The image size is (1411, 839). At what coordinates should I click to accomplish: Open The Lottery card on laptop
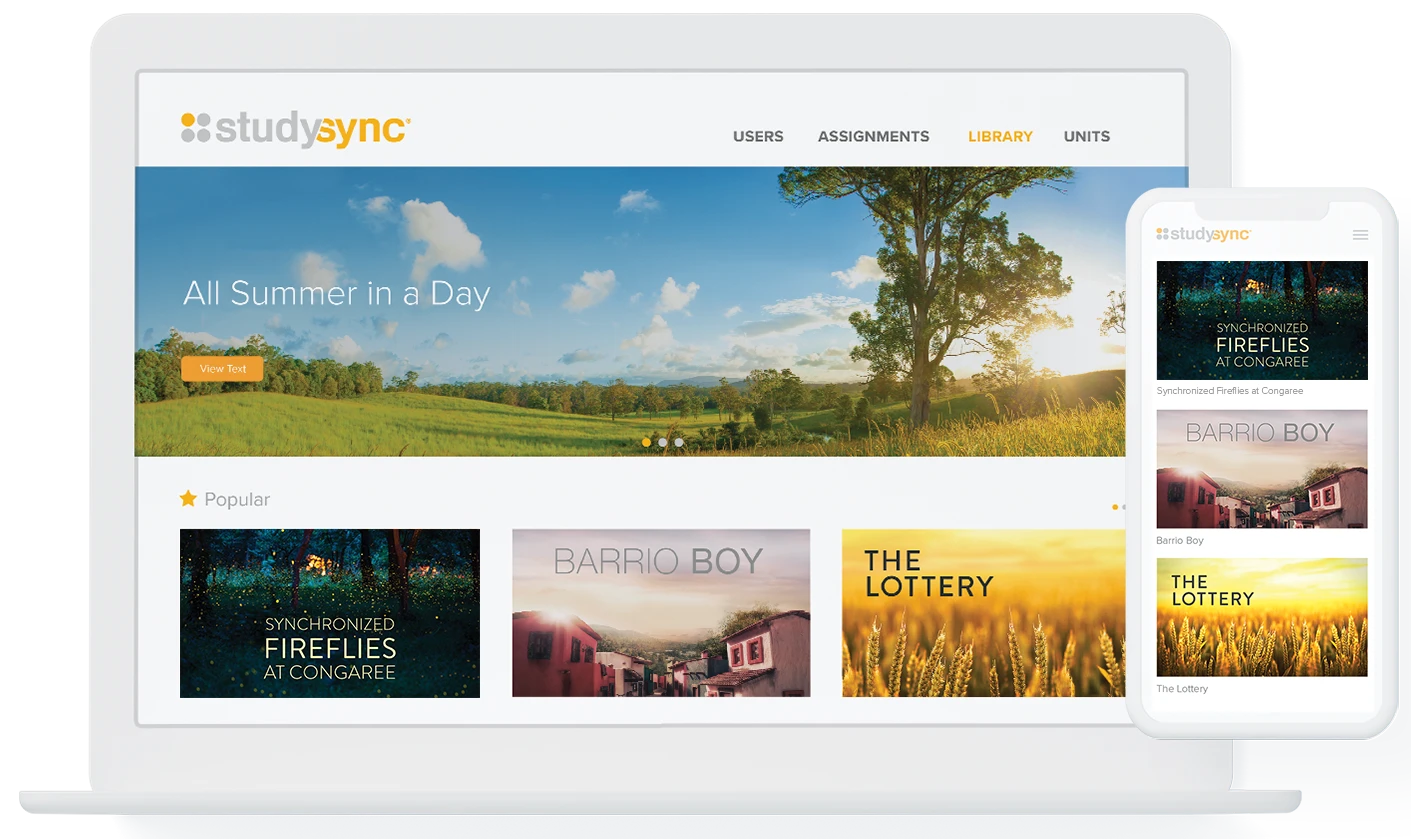click(x=984, y=613)
